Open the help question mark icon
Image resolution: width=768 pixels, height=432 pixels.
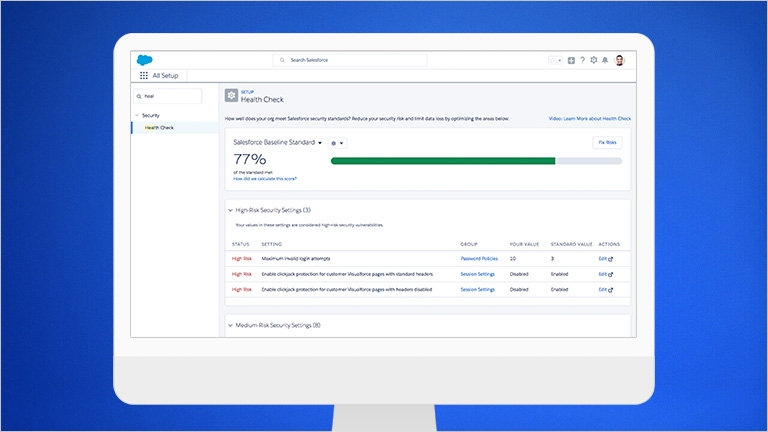(x=582, y=60)
